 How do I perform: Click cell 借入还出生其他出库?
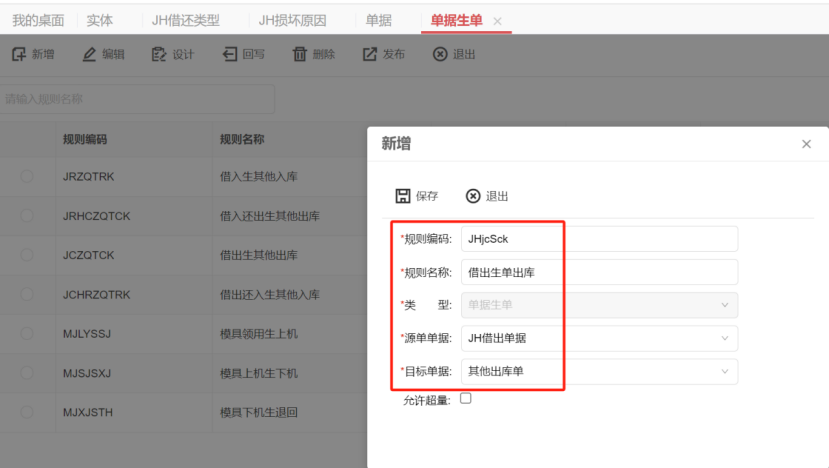(x=270, y=216)
